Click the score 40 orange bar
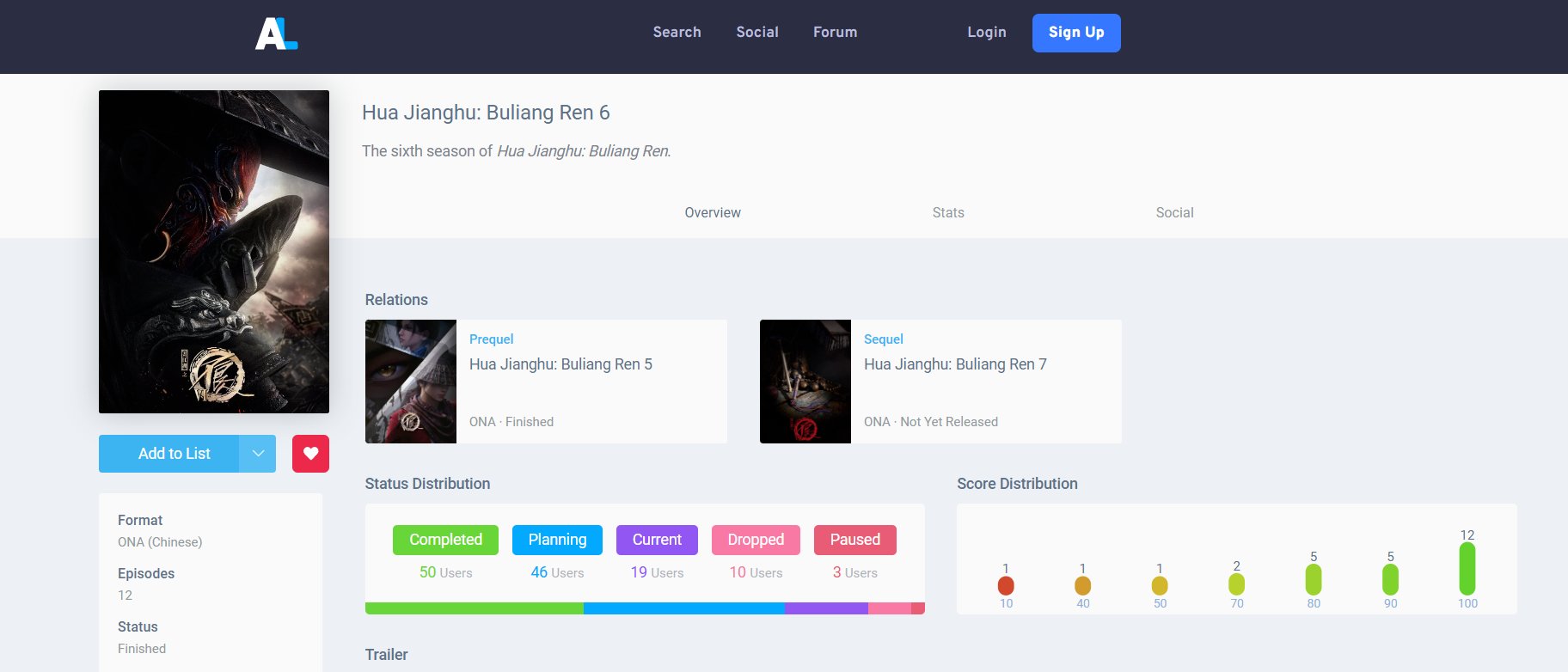The image size is (1568, 672). coord(1082,586)
